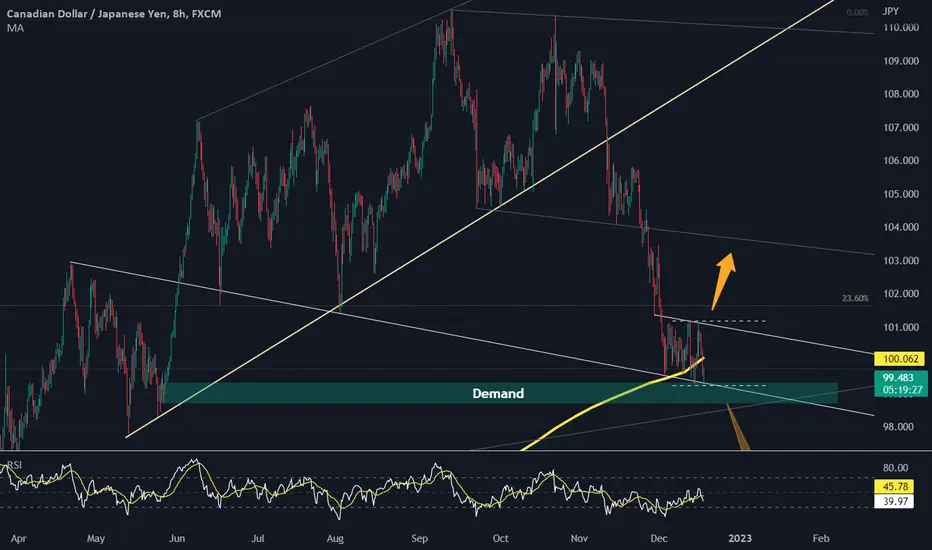
Task: Click the 80.00 RSI axis label
Action: click(896, 468)
